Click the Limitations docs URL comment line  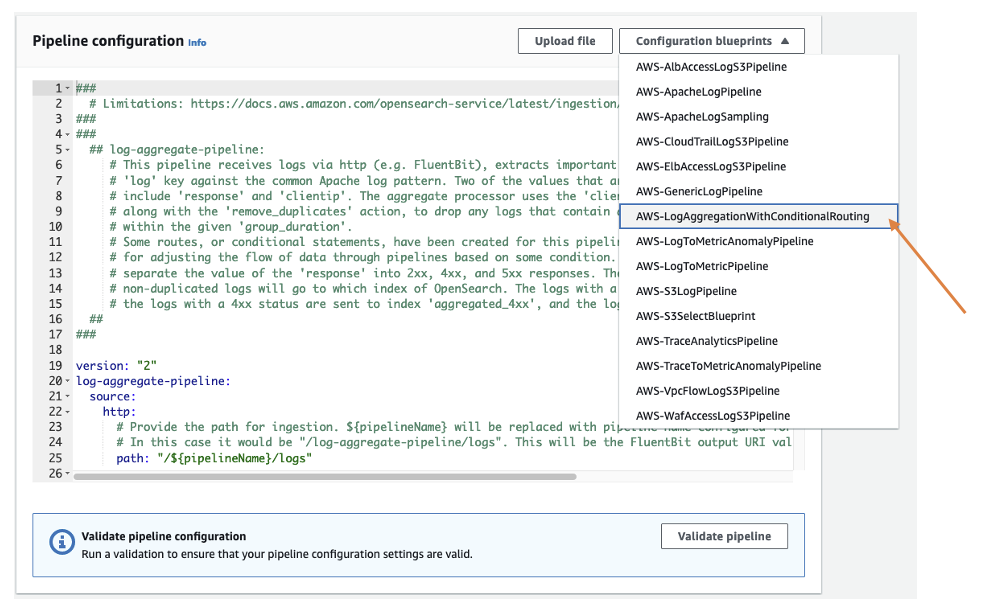[x=354, y=103]
